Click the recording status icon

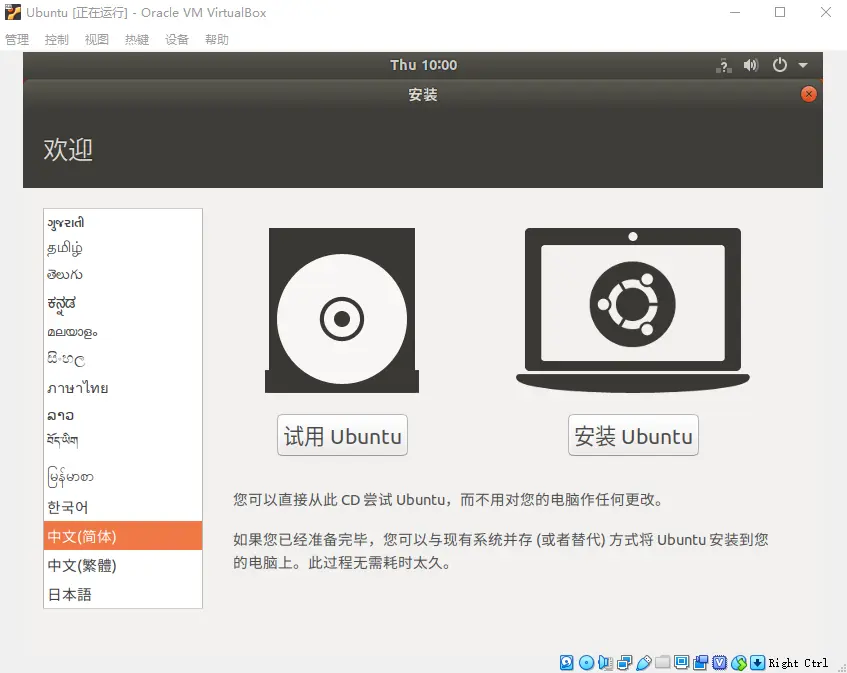click(701, 662)
